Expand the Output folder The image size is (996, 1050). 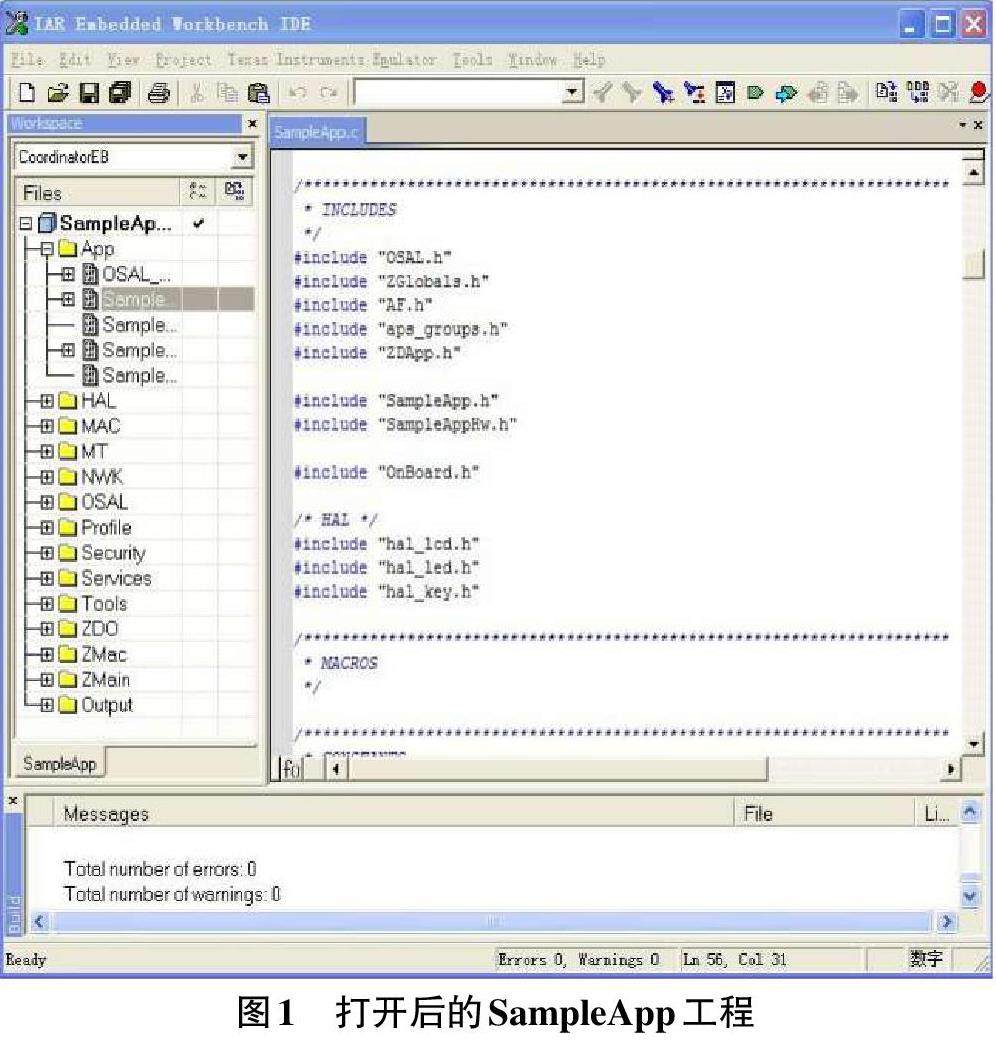47,705
